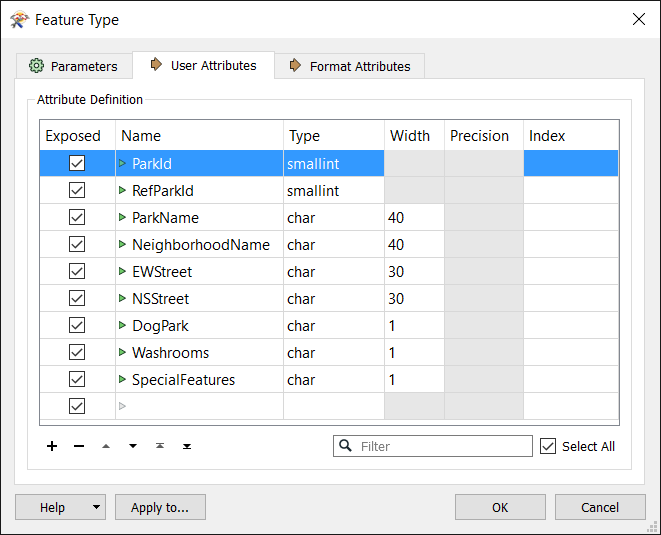
Task: Click the green arrow beside ParkName
Action: pyautogui.click(x=123, y=218)
